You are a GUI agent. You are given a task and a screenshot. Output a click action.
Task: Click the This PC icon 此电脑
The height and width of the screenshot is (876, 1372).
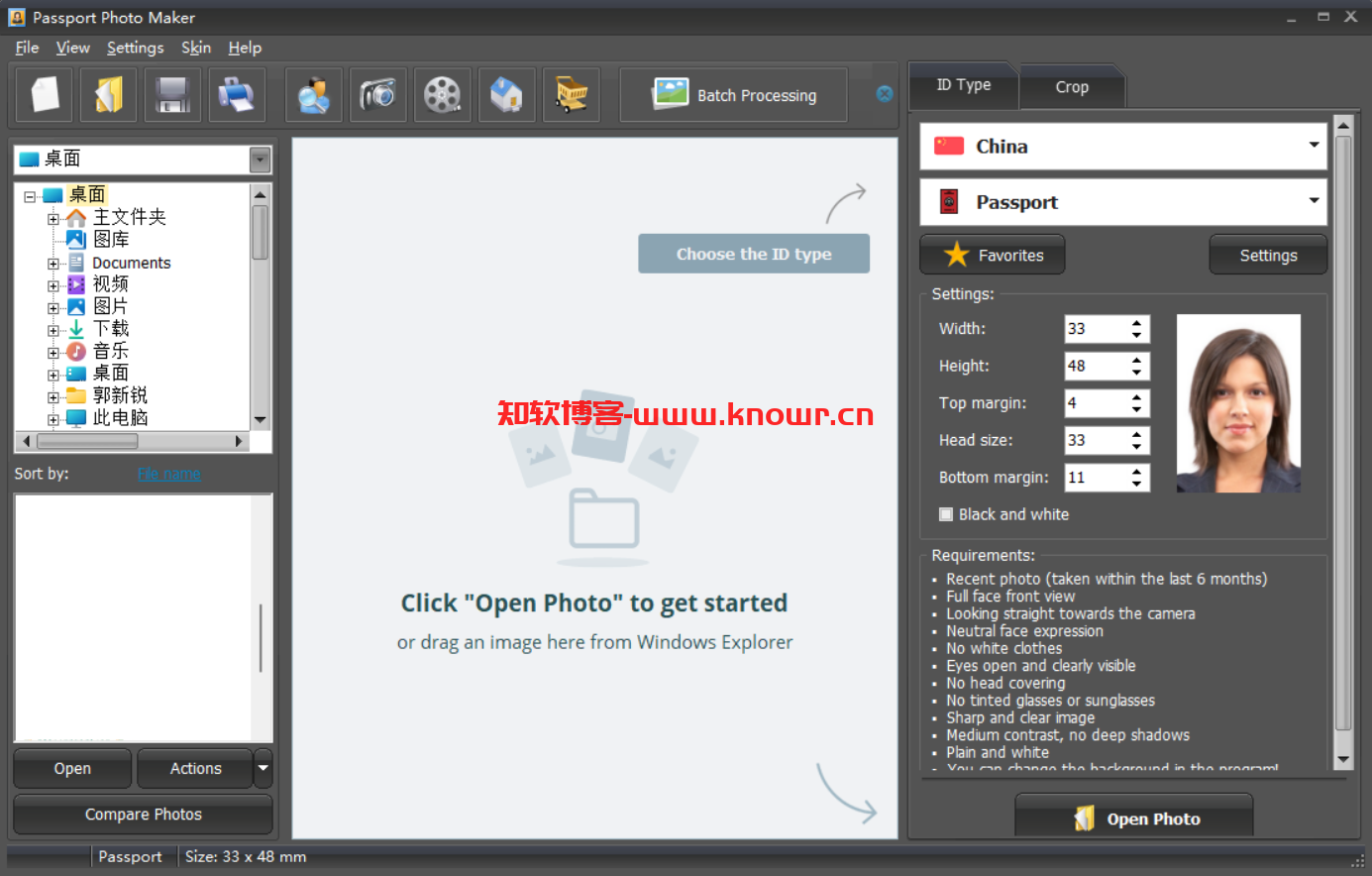(76, 418)
